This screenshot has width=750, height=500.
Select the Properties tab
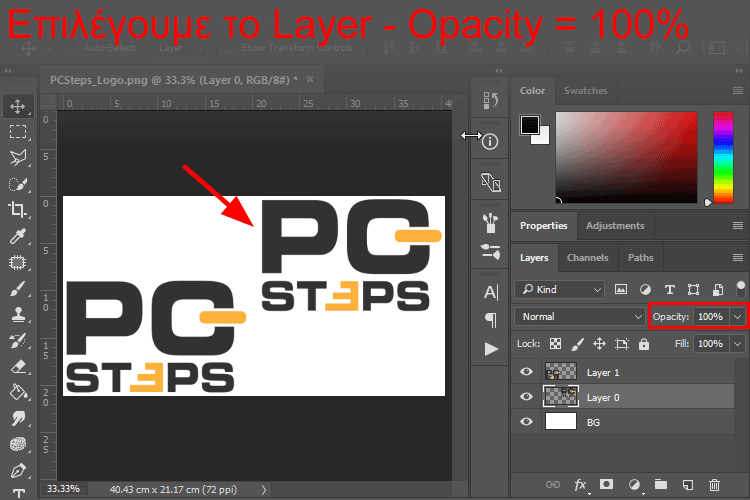tap(543, 225)
